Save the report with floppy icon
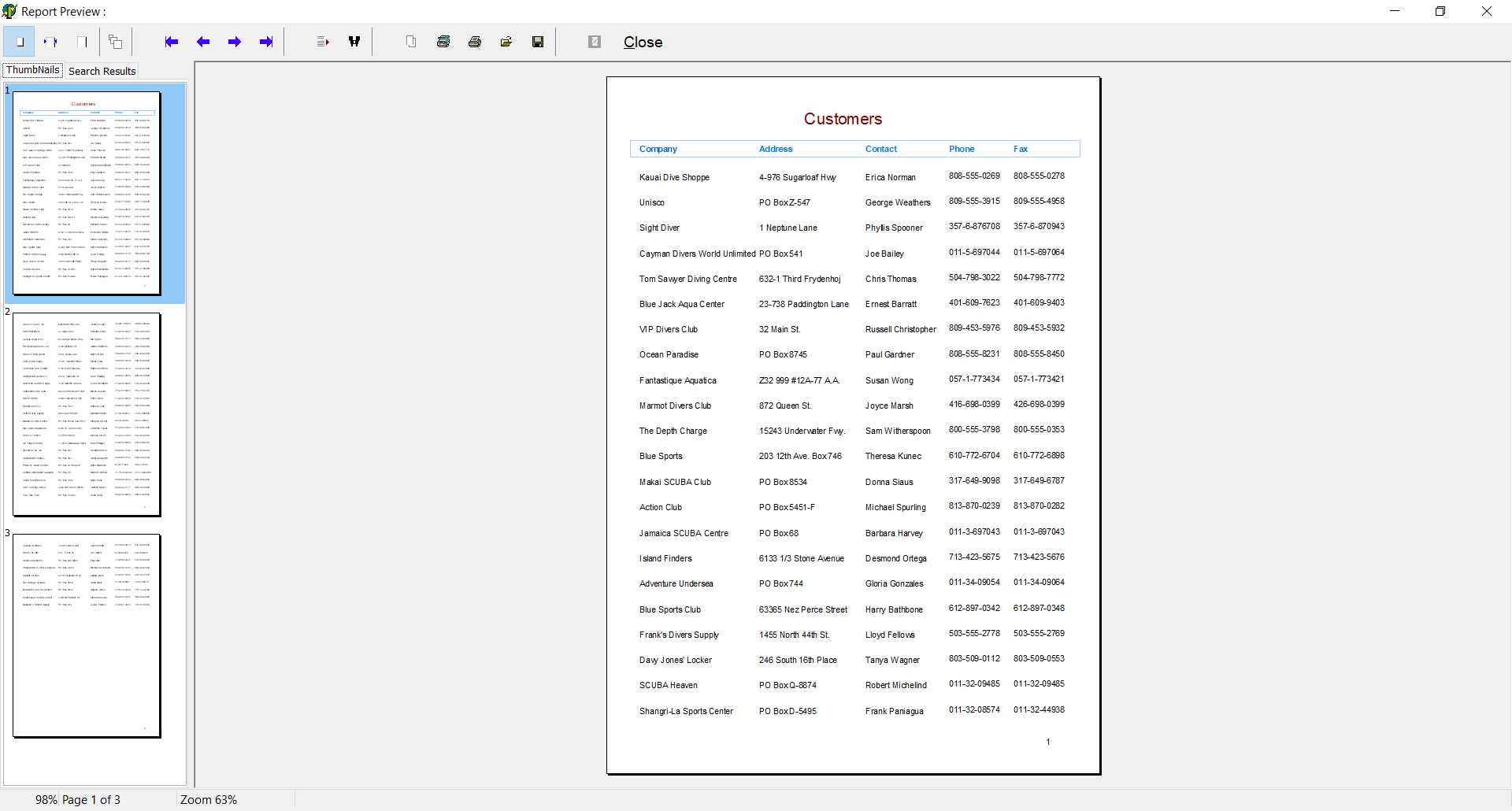1512x811 pixels. [538, 42]
